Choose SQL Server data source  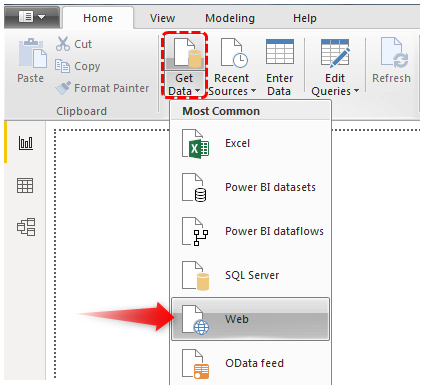(x=250, y=275)
